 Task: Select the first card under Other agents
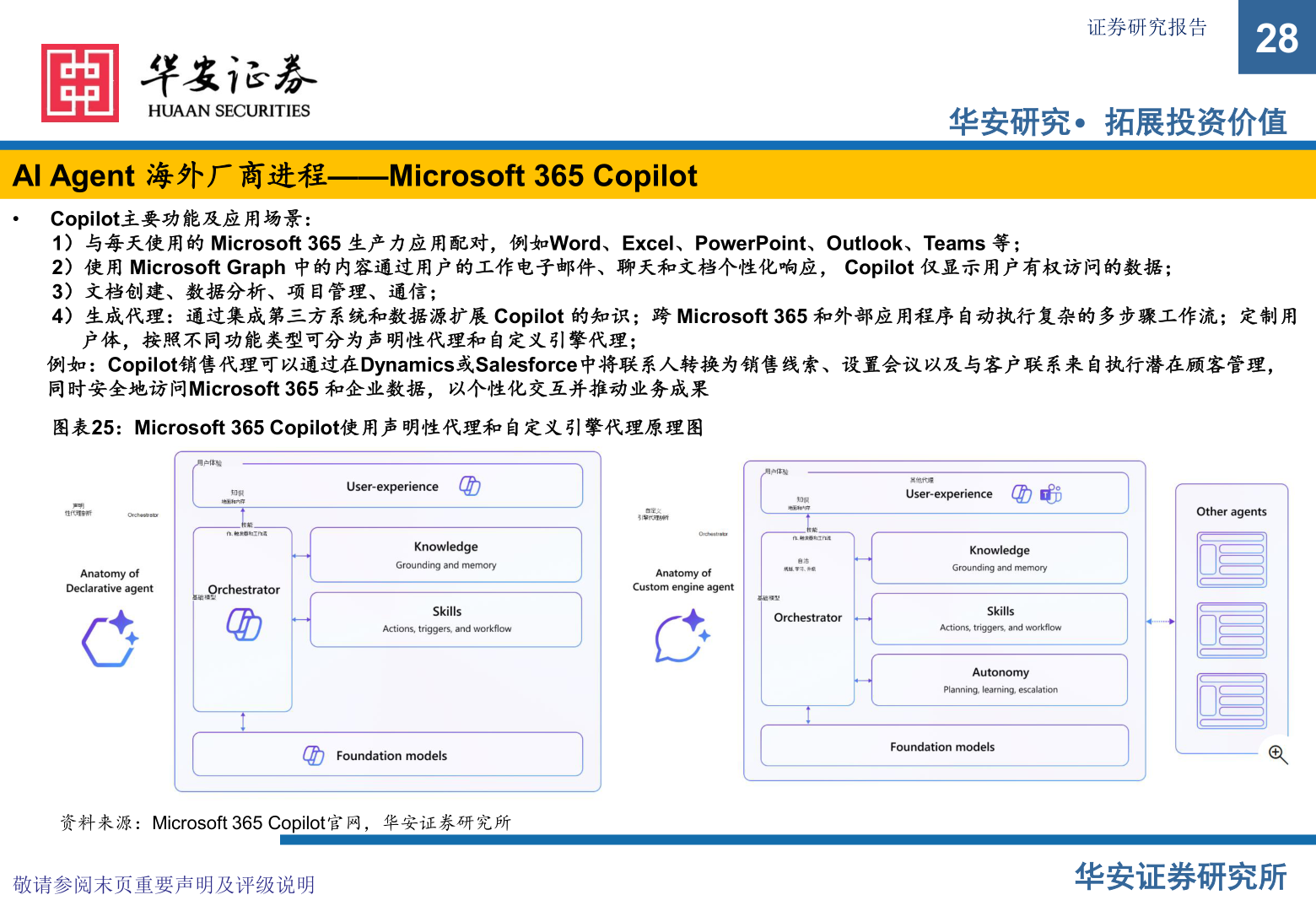[1232, 560]
